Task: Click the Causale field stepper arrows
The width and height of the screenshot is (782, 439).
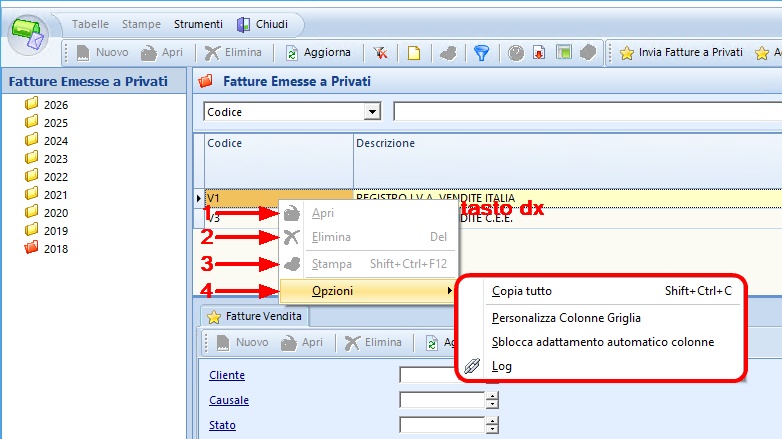Action: pos(491,400)
